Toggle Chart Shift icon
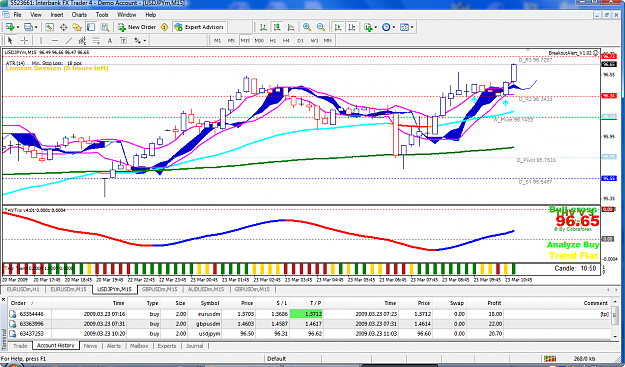Screen dimensions: 625x367 pyautogui.click(x=352, y=27)
